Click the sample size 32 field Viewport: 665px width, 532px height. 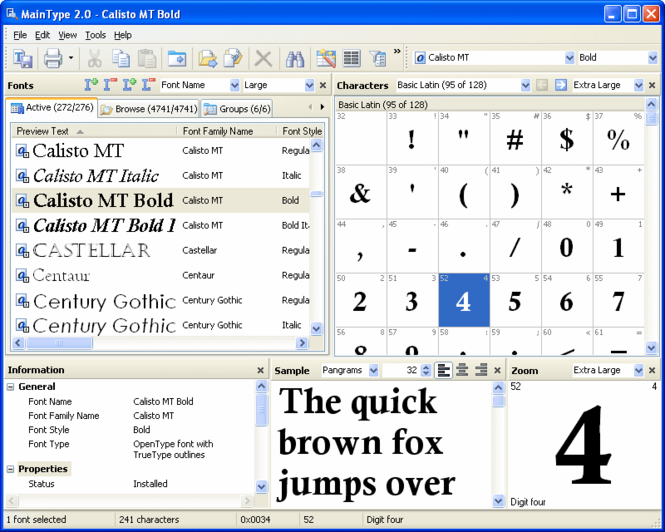402,370
